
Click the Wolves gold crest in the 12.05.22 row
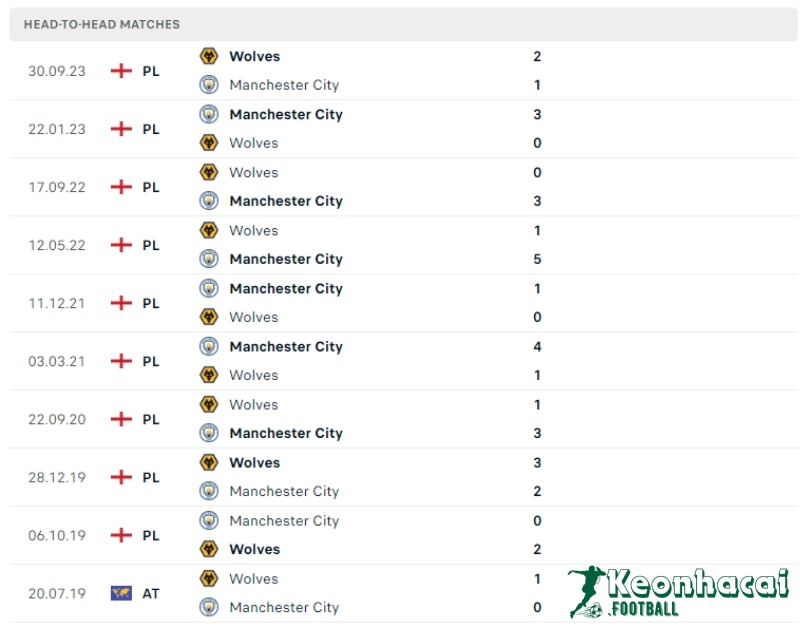(x=209, y=230)
